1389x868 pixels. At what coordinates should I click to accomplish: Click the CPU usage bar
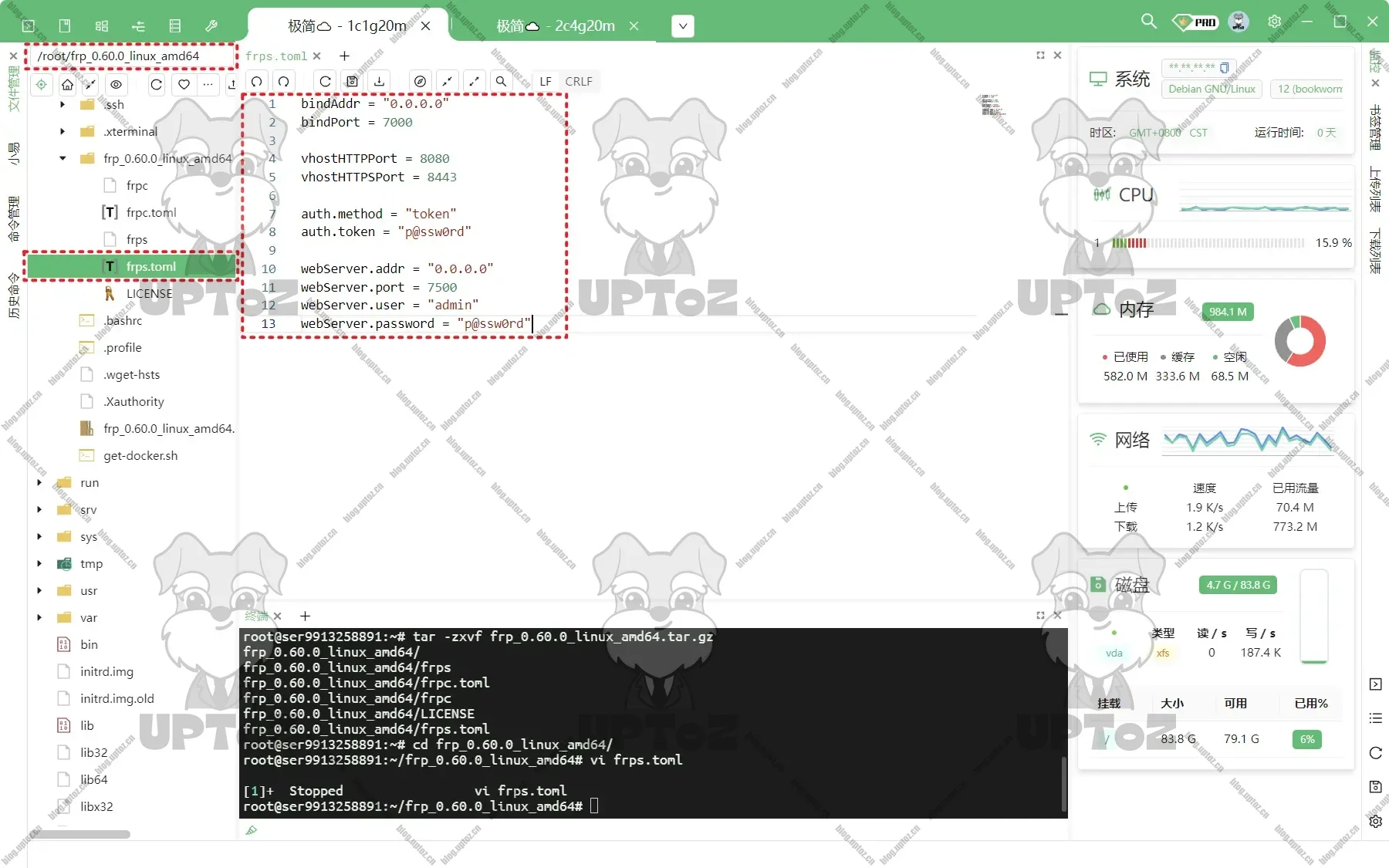coord(1208,242)
